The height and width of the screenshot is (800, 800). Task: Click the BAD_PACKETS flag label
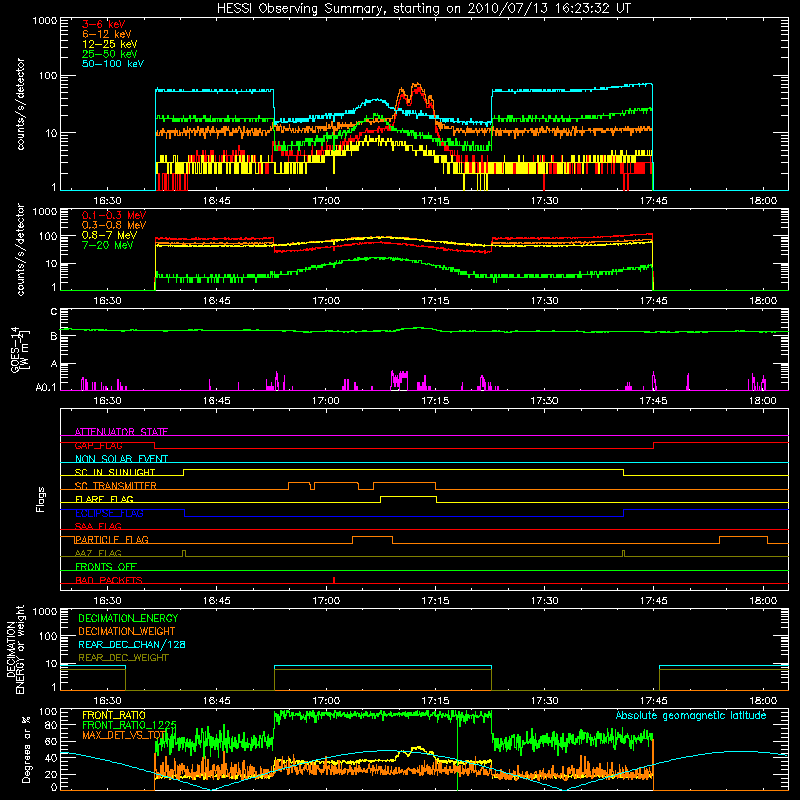click(x=109, y=580)
